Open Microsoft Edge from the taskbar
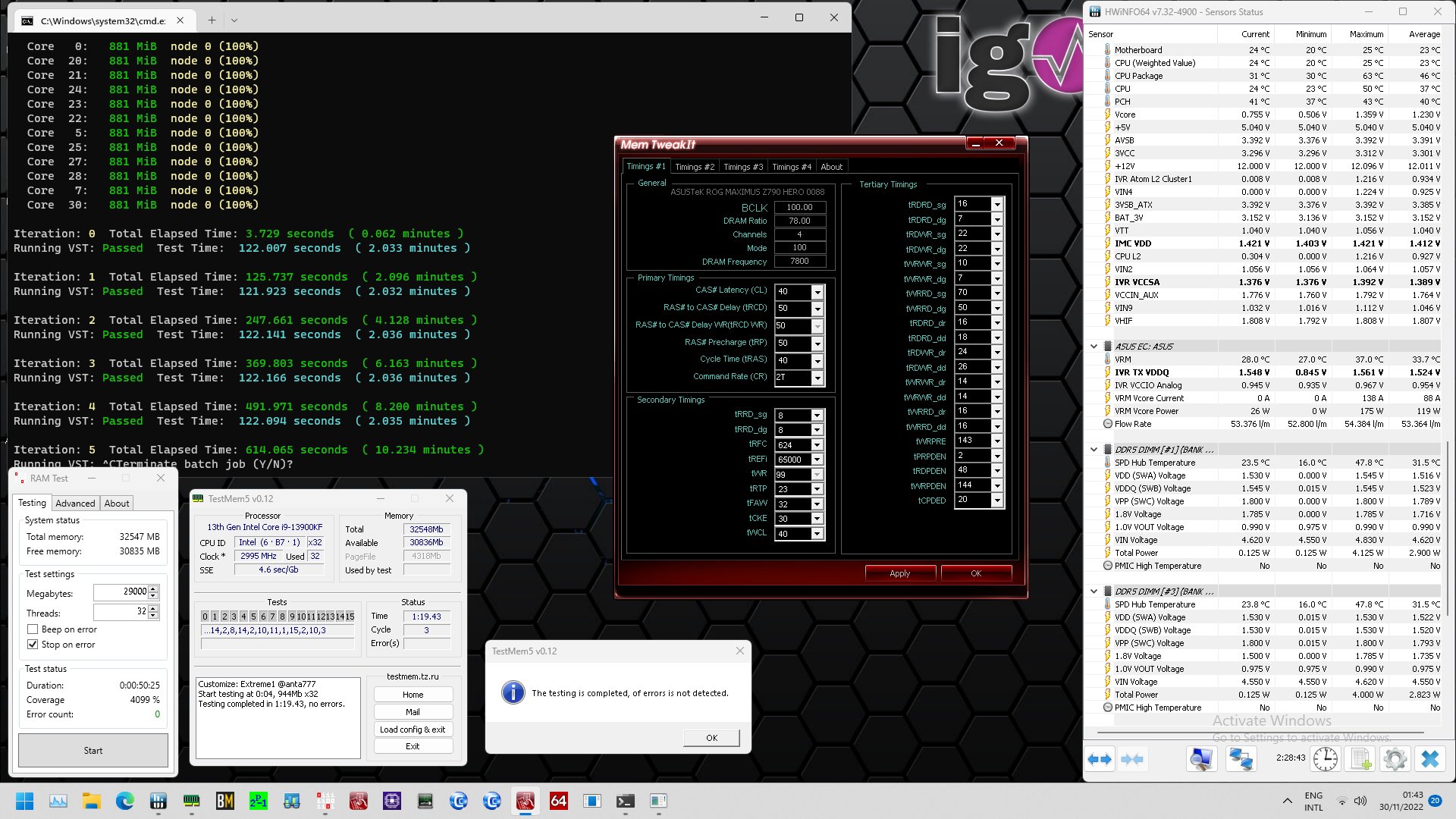Image resolution: width=1456 pixels, height=819 pixels. [125, 801]
